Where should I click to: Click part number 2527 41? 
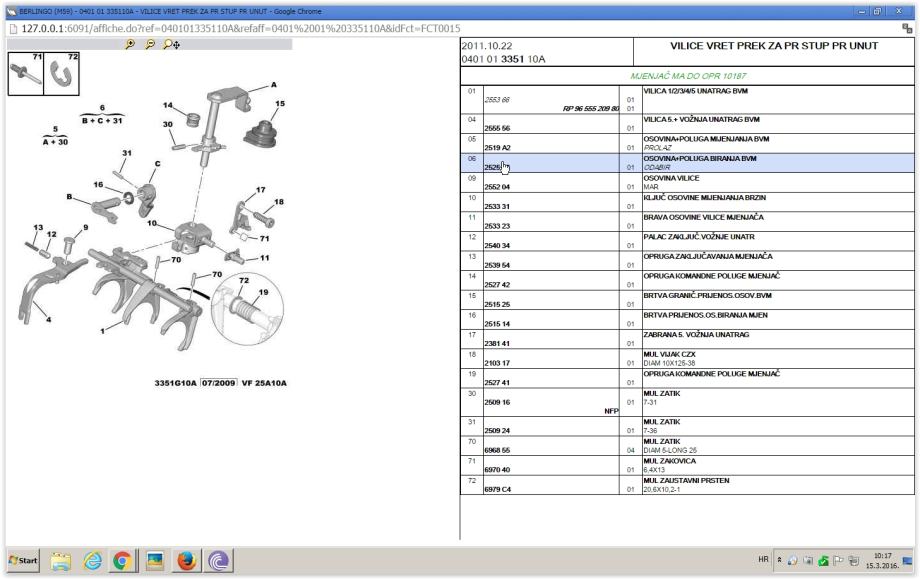pyautogui.click(x=497, y=383)
